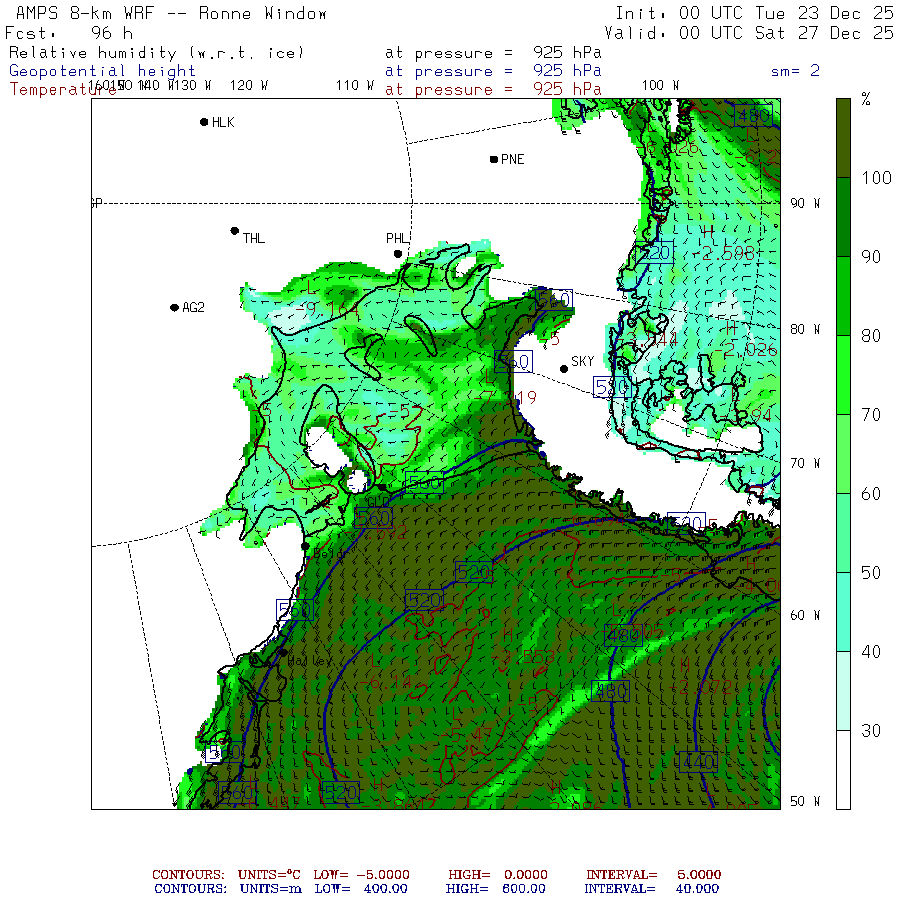Click the '60 W' longitude label
Viewport: 900px width, 900px height.
point(805,615)
